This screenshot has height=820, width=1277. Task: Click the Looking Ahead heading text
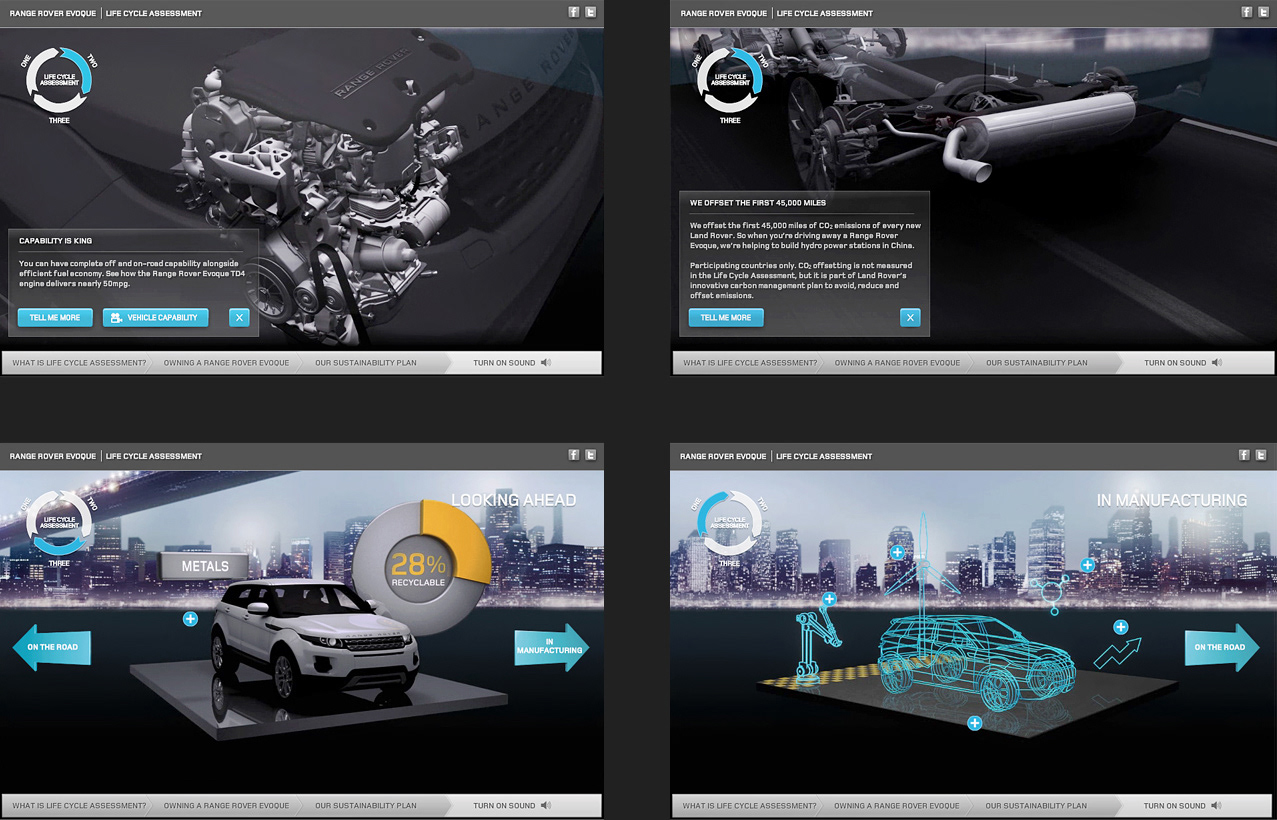coord(514,500)
